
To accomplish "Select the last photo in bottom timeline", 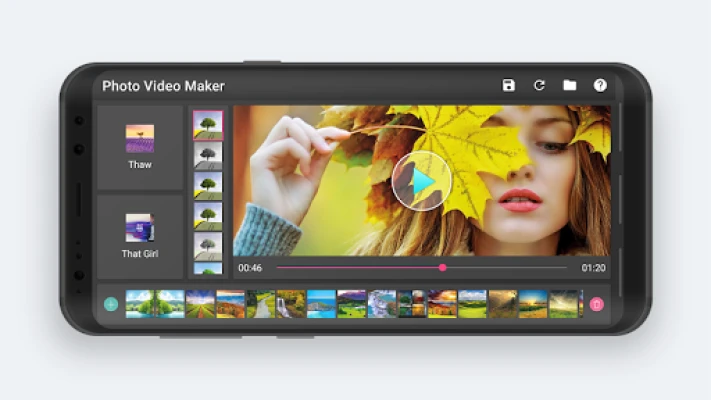I will click(x=564, y=304).
